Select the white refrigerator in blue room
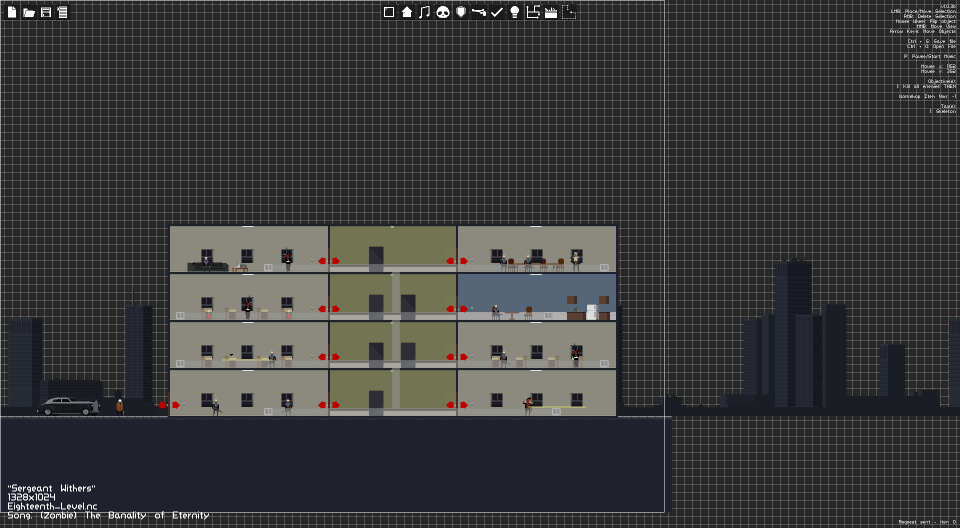This screenshot has height=528, width=960. (591, 312)
